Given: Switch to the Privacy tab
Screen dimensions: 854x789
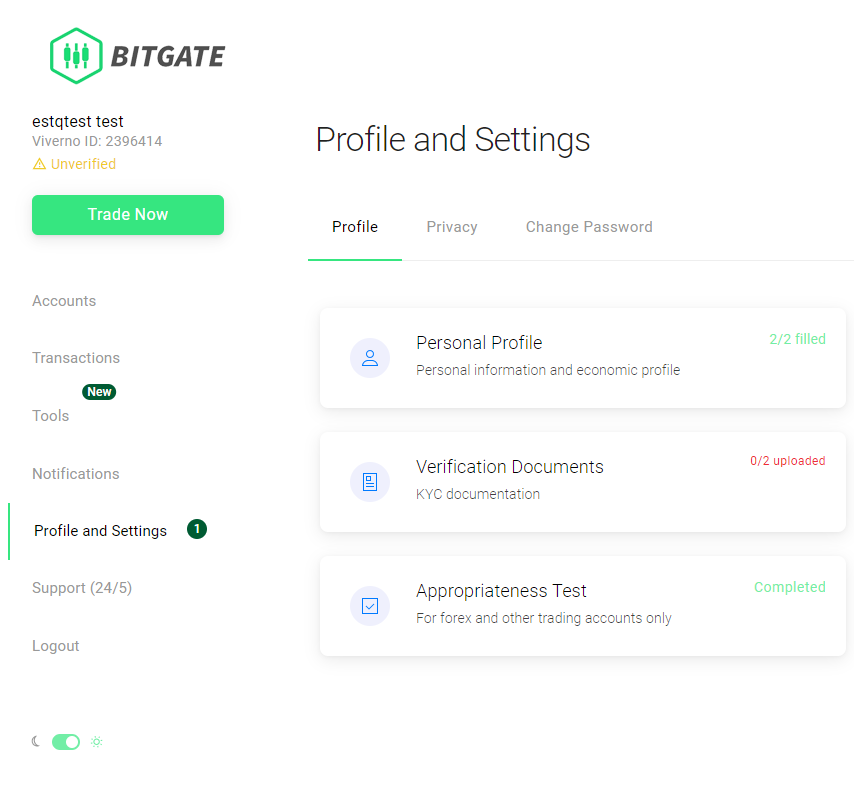Looking at the screenshot, I should pyautogui.click(x=452, y=227).
